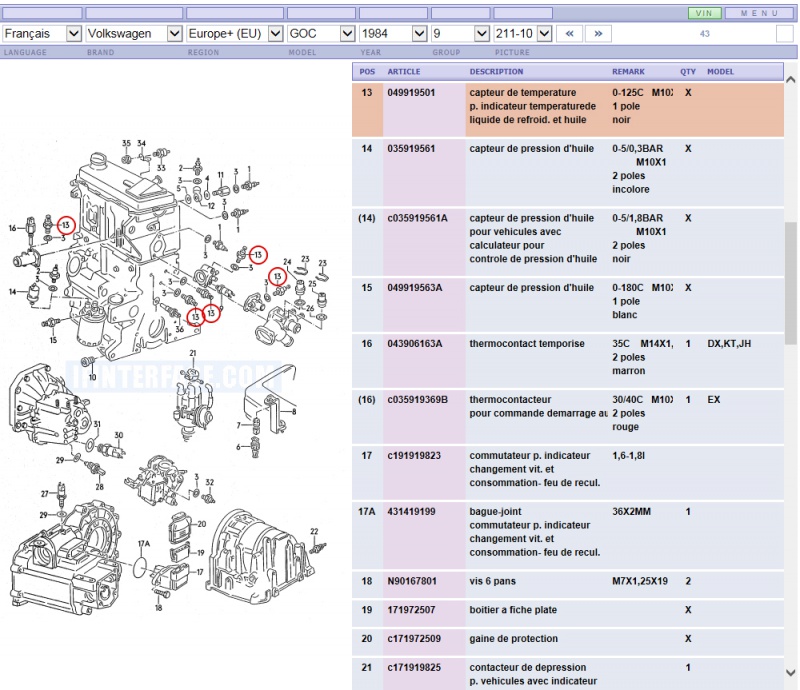
Task: Go to previous picture with « arrow
Action: click(569, 33)
